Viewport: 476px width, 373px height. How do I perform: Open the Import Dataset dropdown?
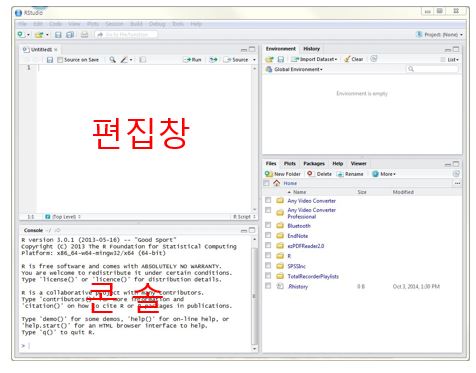(x=314, y=59)
